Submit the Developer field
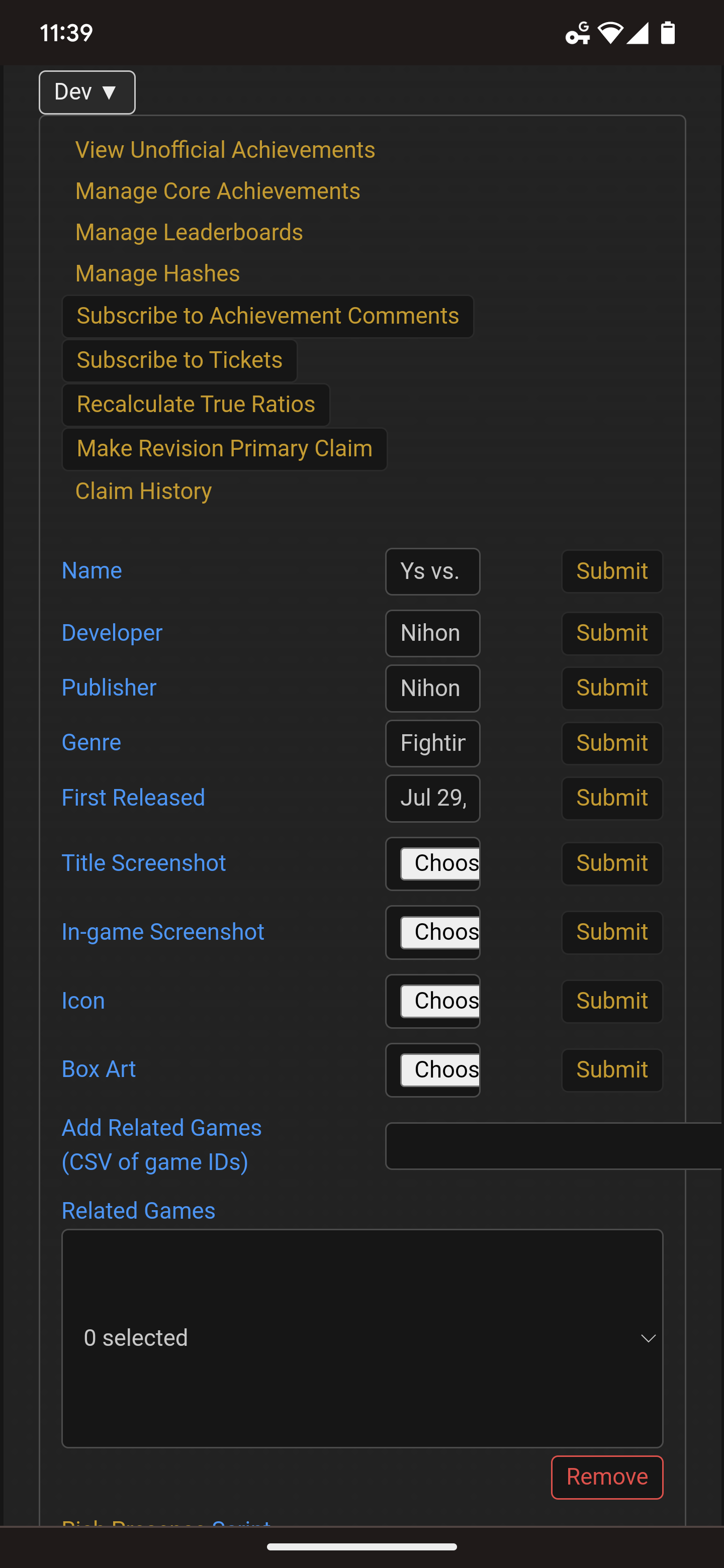Screen dimensions: 724x1568 coord(611,633)
